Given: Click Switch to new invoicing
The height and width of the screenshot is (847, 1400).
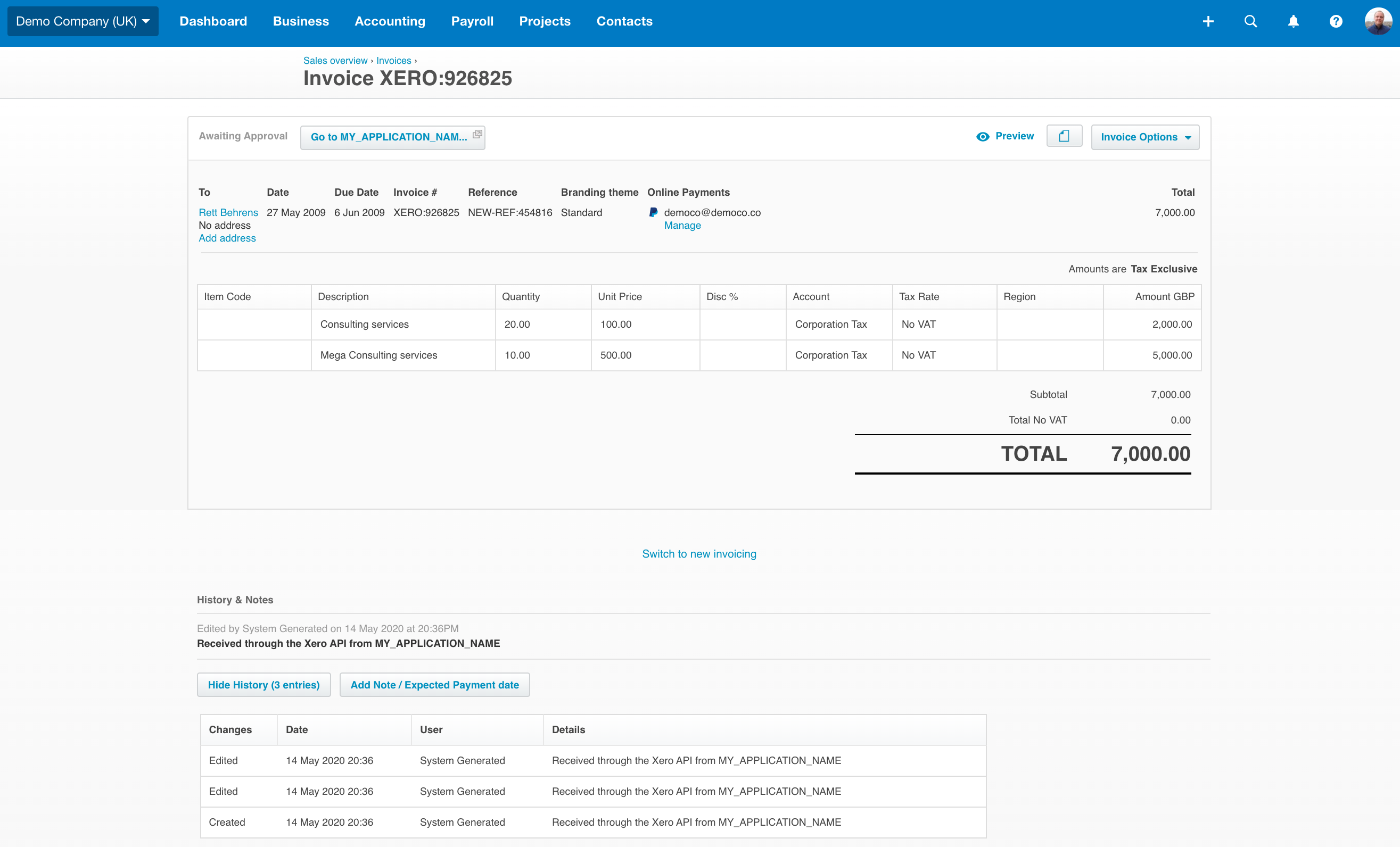Looking at the screenshot, I should [699, 554].
